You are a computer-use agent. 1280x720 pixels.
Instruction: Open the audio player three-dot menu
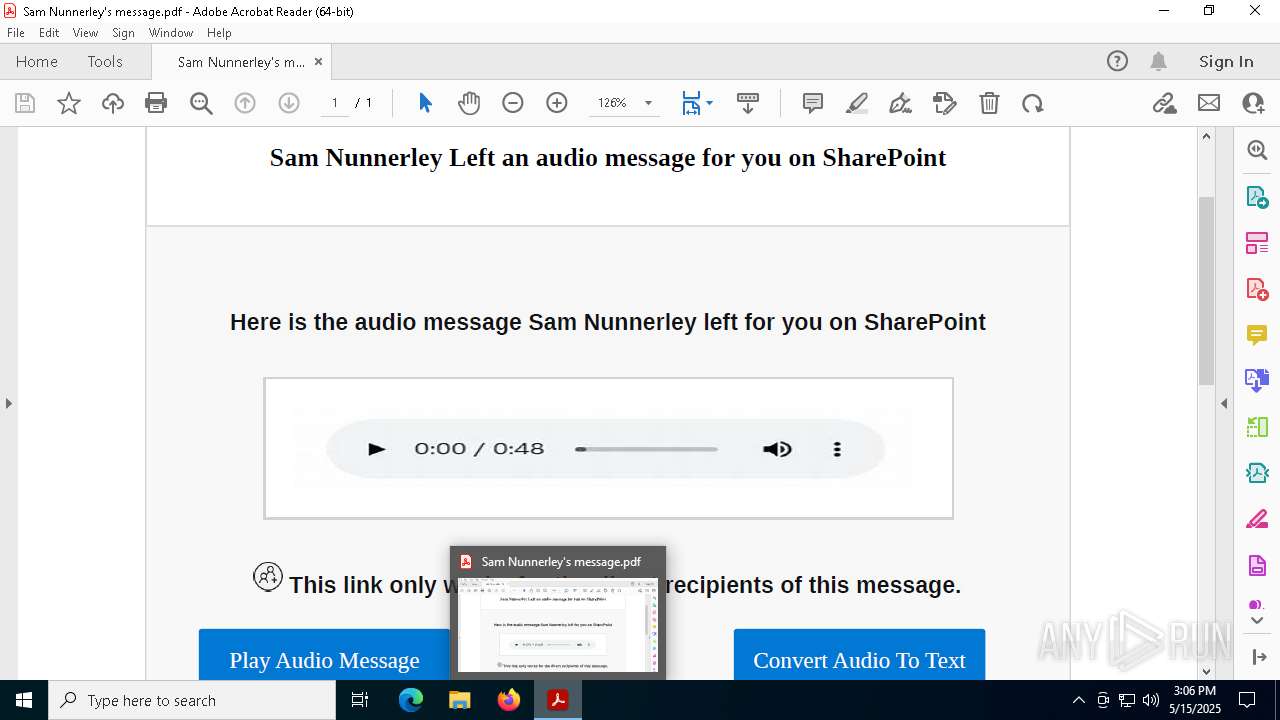(x=837, y=449)
